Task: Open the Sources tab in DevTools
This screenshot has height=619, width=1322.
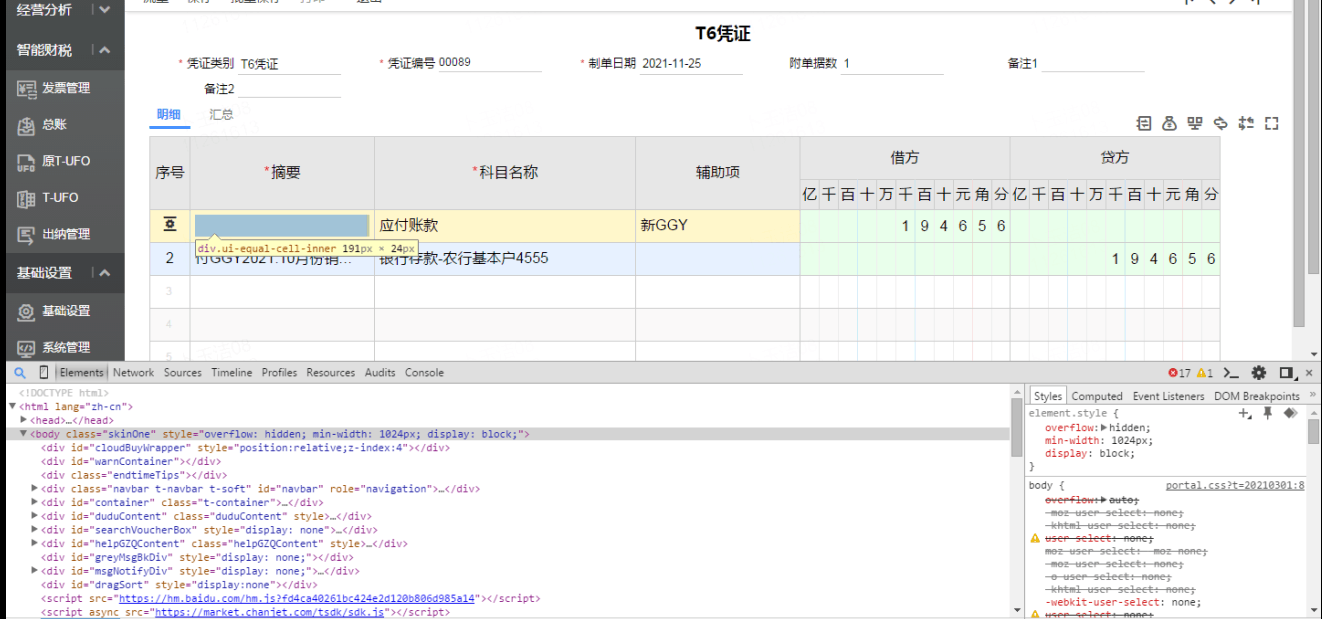Action: pos(183,373)
